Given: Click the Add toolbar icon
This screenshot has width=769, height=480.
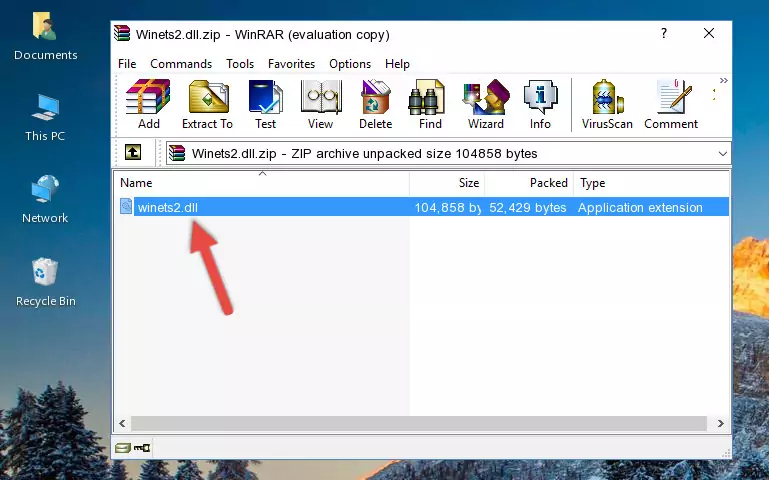Looking at the screenshot, I should [148, 104].
